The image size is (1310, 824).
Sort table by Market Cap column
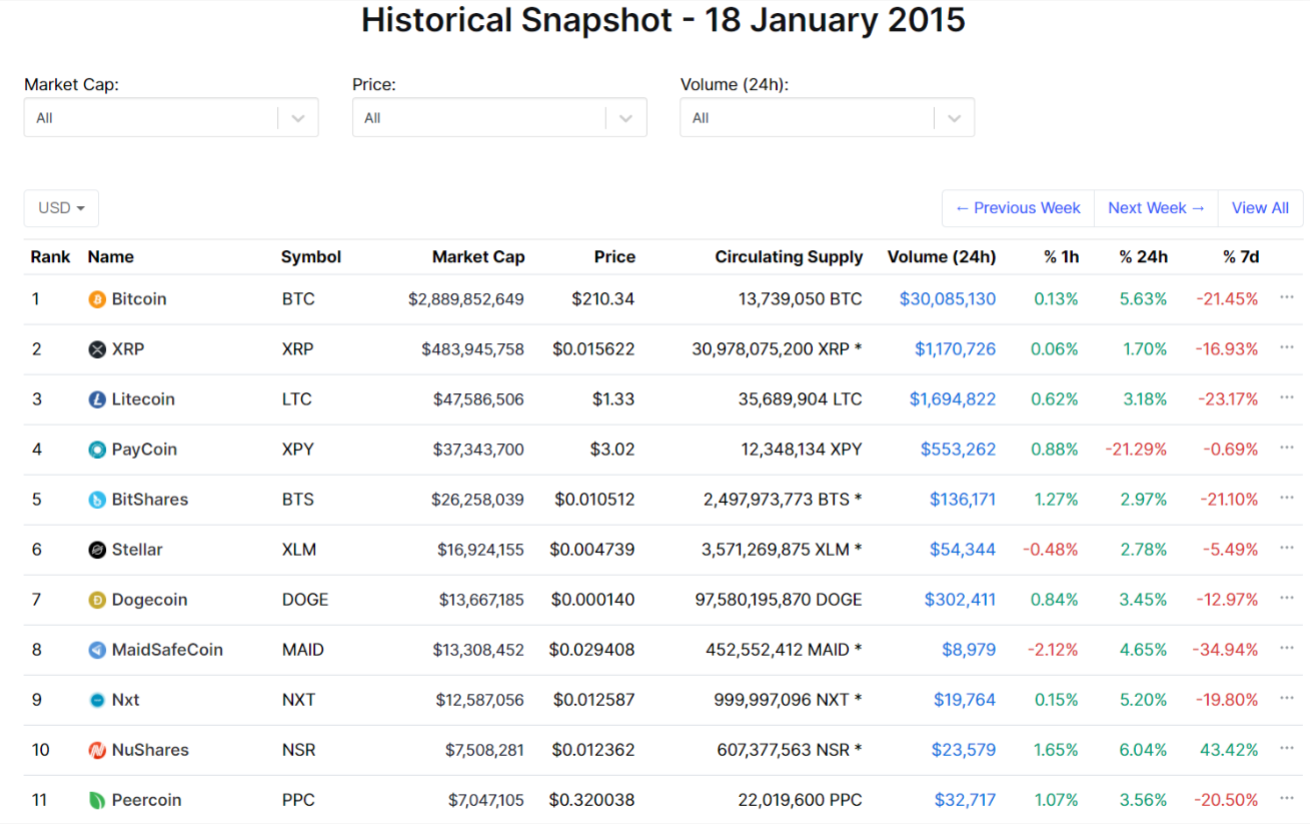[478, 257]
